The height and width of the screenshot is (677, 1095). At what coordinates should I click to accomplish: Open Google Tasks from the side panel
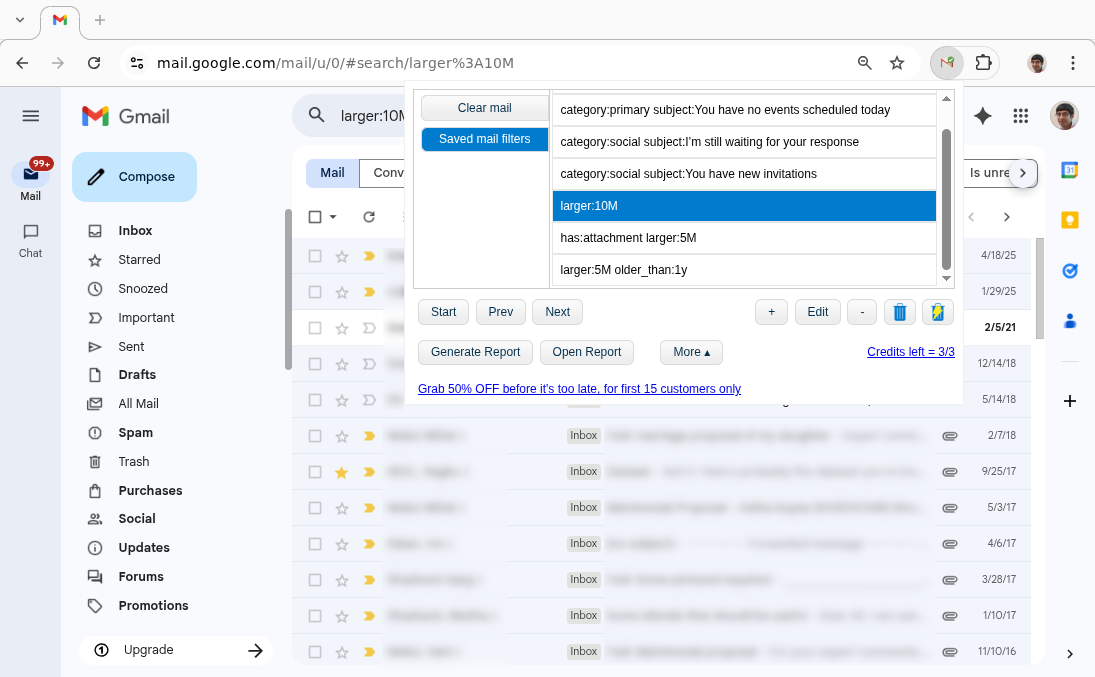[1069, 270]
